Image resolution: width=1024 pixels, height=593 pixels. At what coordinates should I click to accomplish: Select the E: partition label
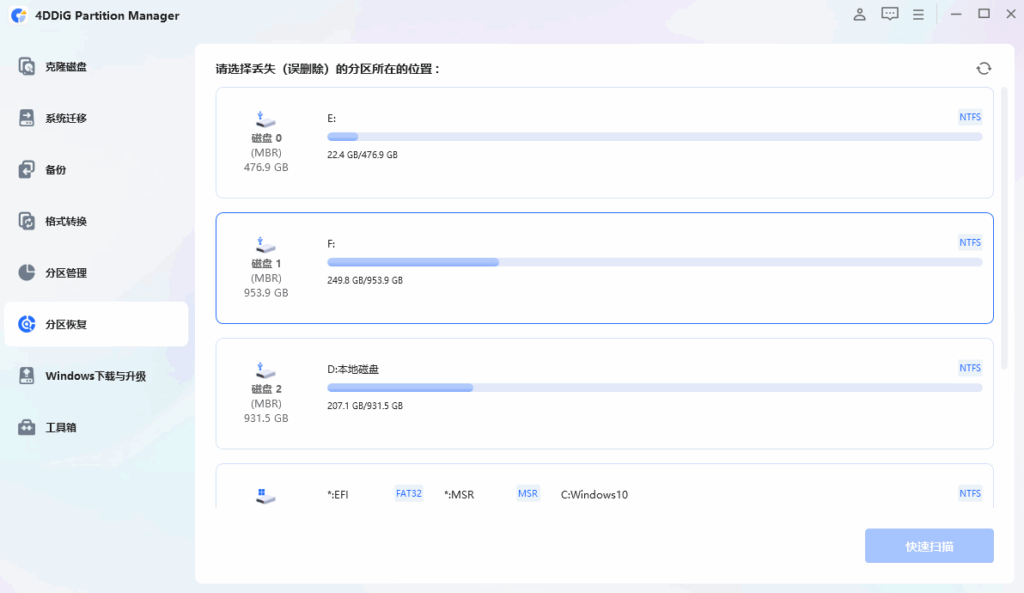pyautogui.click(x=332, y=118)
